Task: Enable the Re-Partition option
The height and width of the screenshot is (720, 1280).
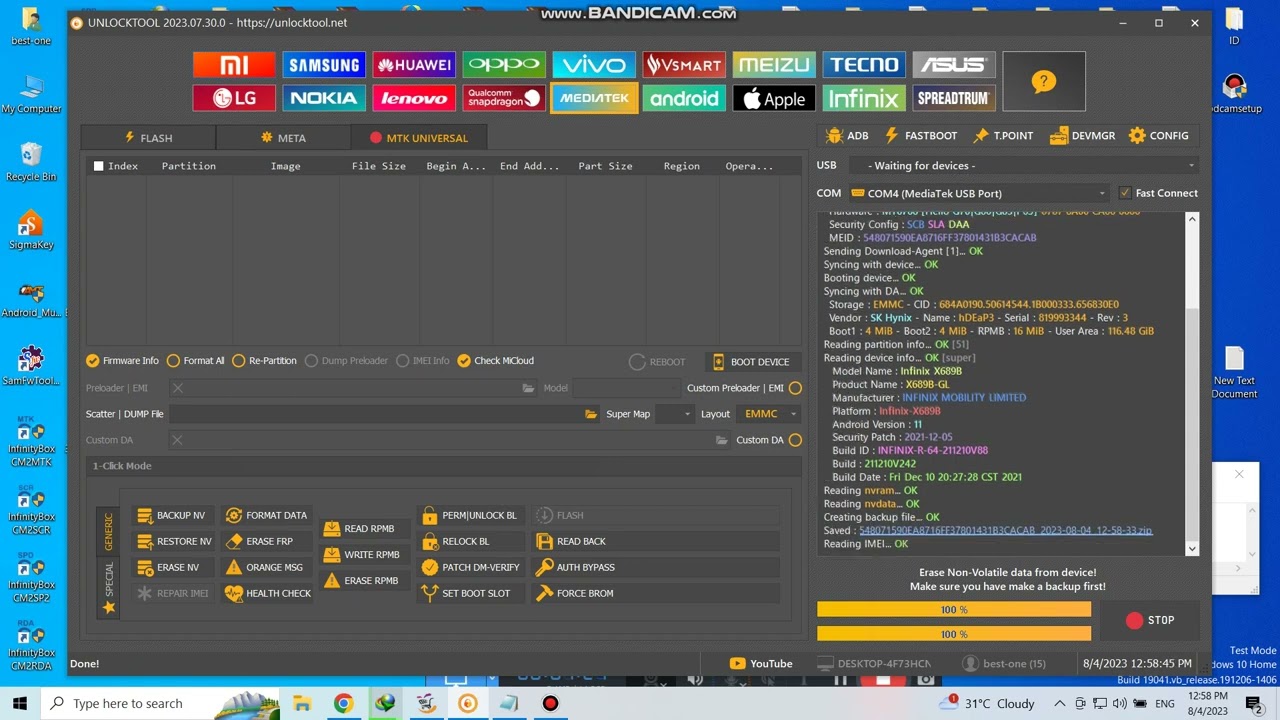Action: coord(264,361)
